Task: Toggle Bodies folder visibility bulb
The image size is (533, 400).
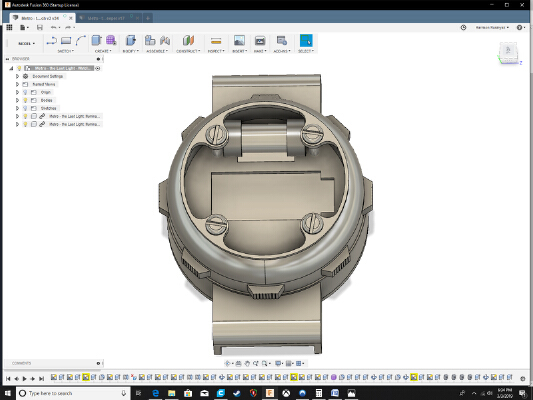Action: (25, 100)
